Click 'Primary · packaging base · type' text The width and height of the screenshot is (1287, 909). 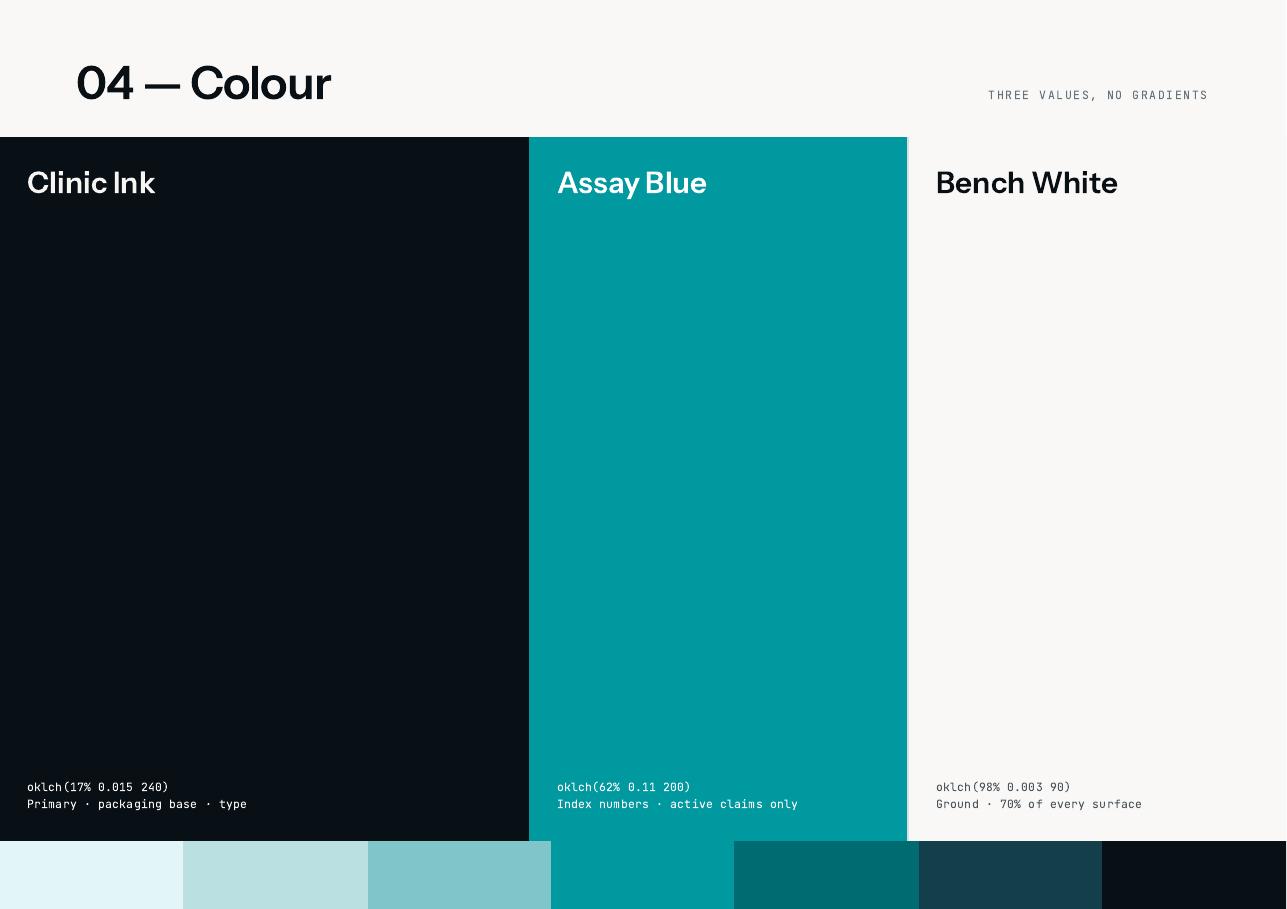(137, 804)
